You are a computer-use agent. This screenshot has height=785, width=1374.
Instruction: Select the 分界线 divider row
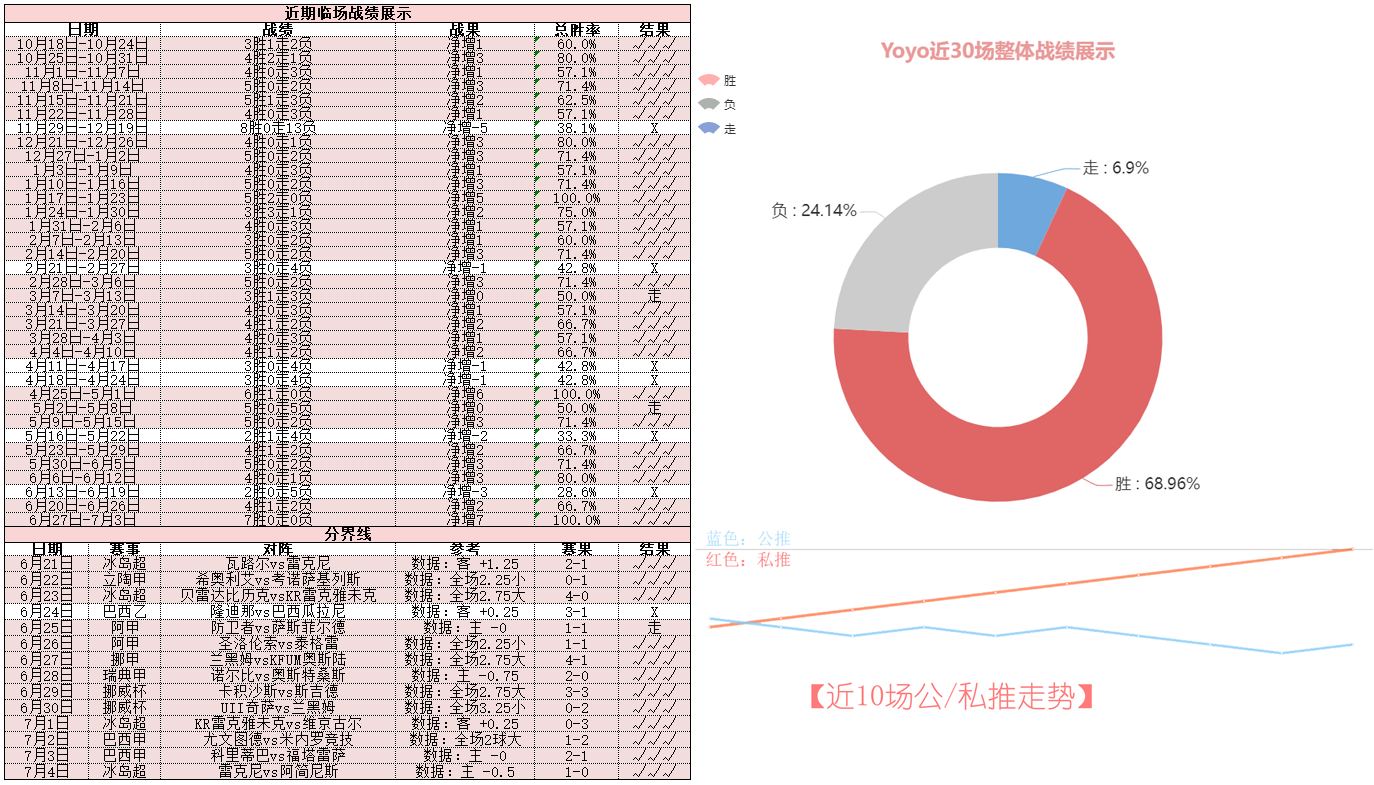click(347, 534)
